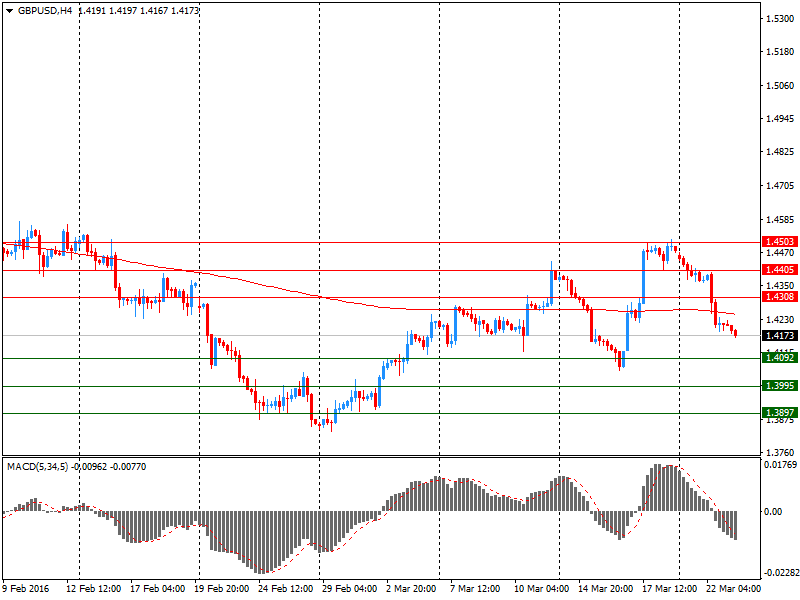Click the 2 Mar 20:00 time label
This screenshot has height=600, width=800.
coord(411,588)
